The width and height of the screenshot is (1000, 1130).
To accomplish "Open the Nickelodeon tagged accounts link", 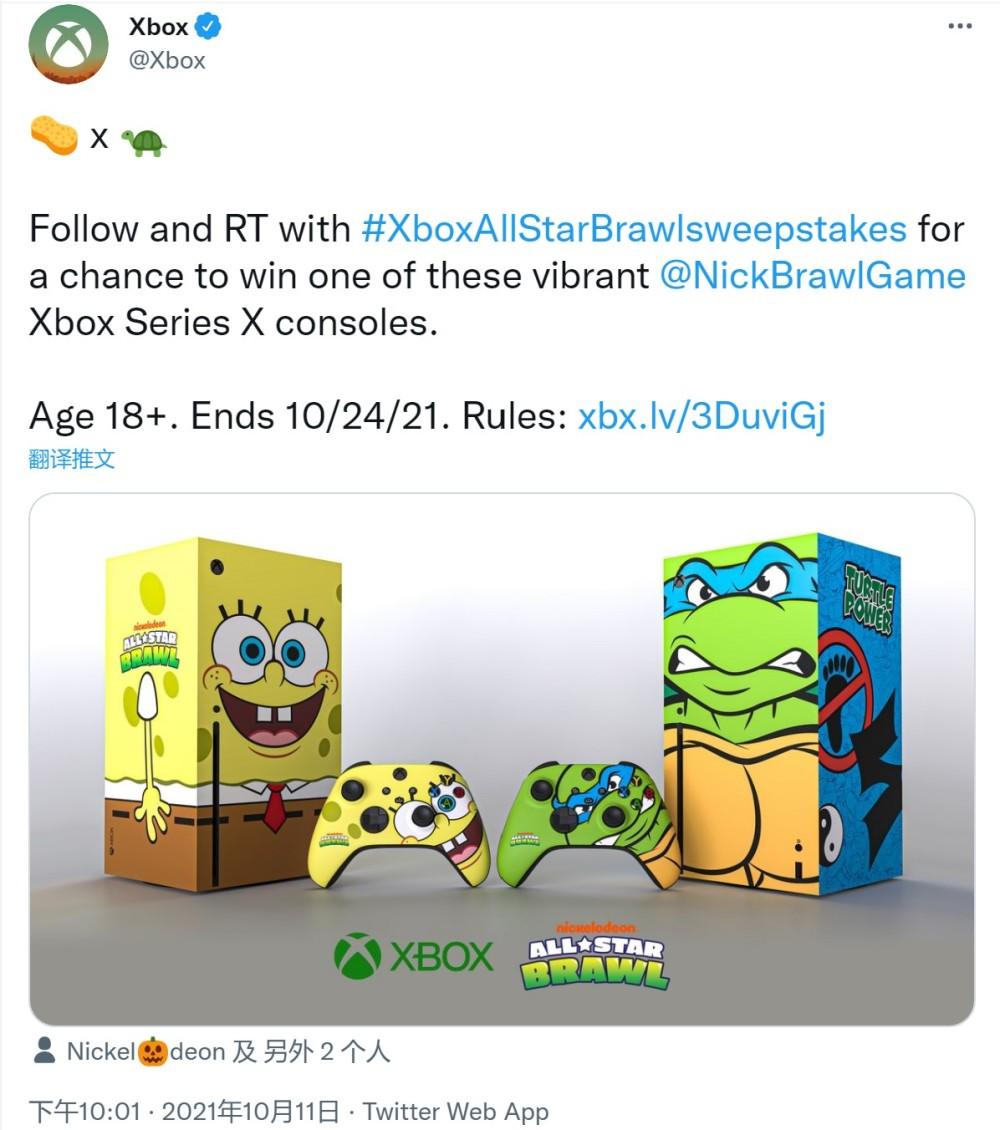I will 228,1051.
